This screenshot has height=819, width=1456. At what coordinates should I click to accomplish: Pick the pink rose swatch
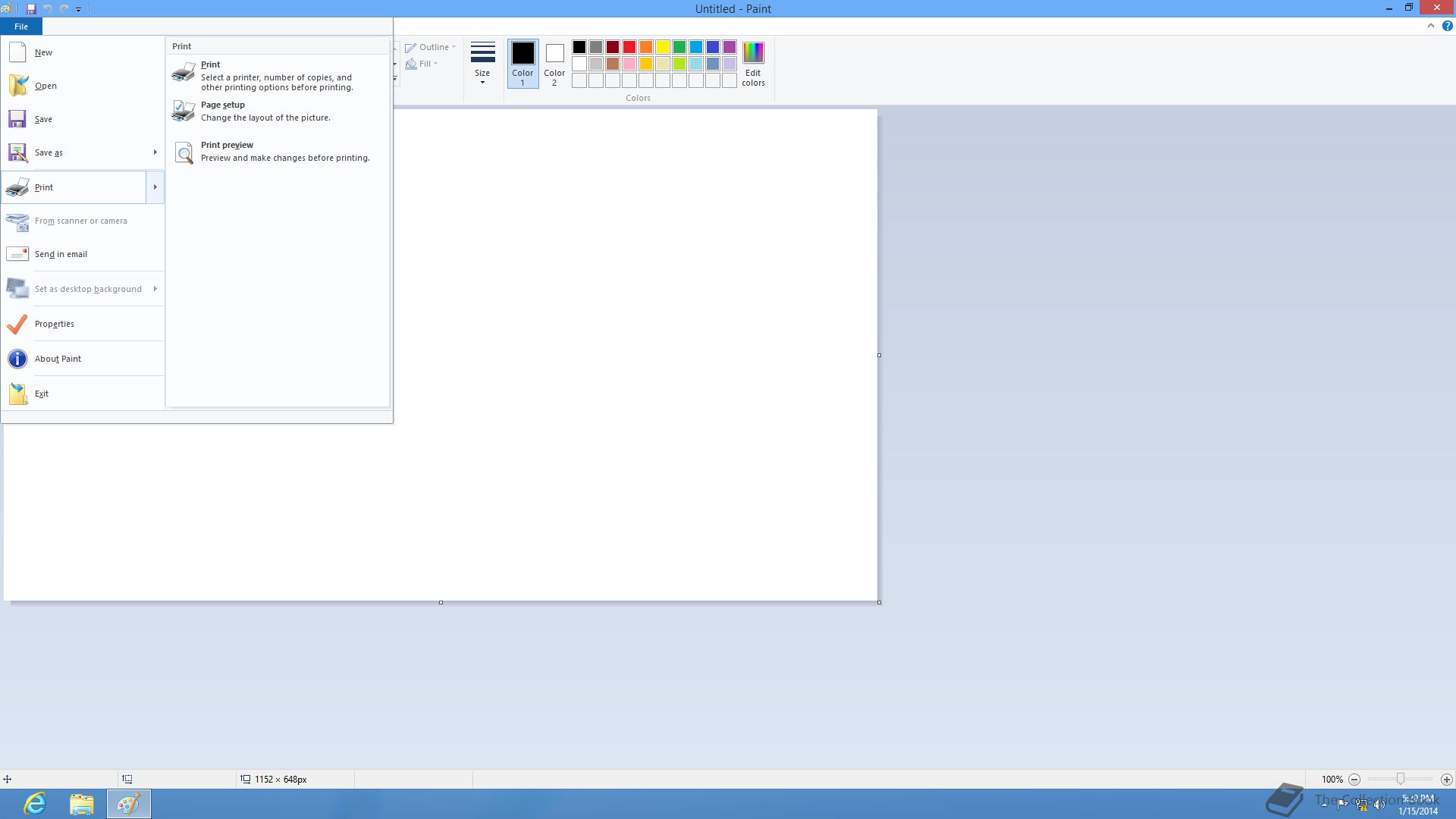coord(629,64)
